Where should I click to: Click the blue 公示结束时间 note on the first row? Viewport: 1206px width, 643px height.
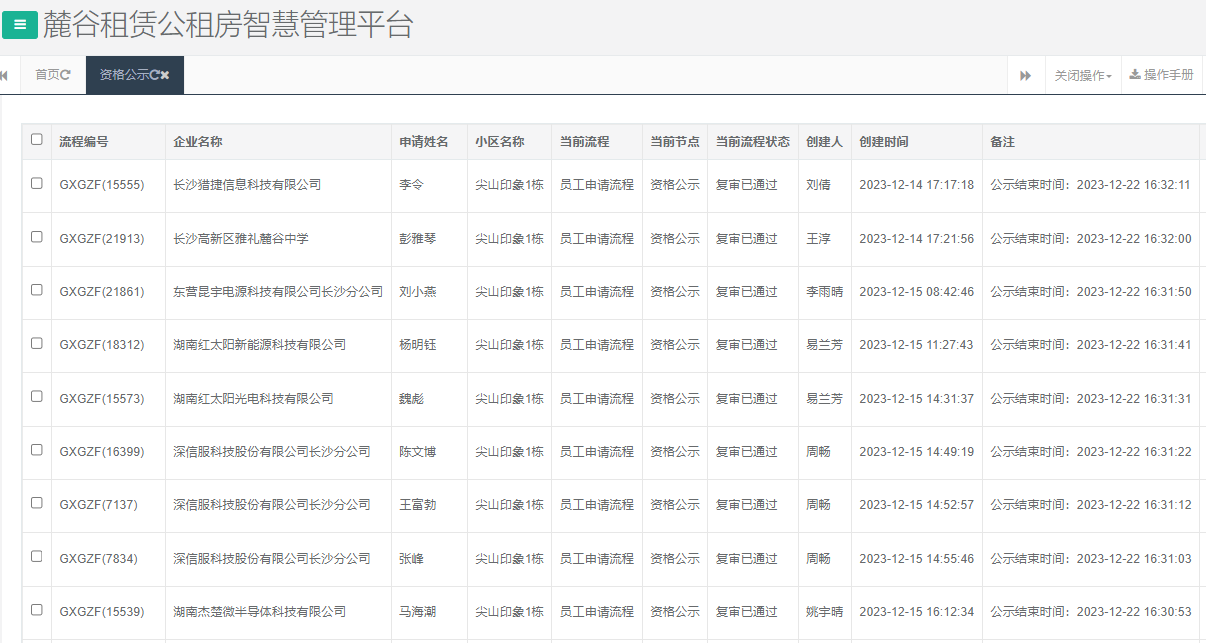click(1090, 186)
